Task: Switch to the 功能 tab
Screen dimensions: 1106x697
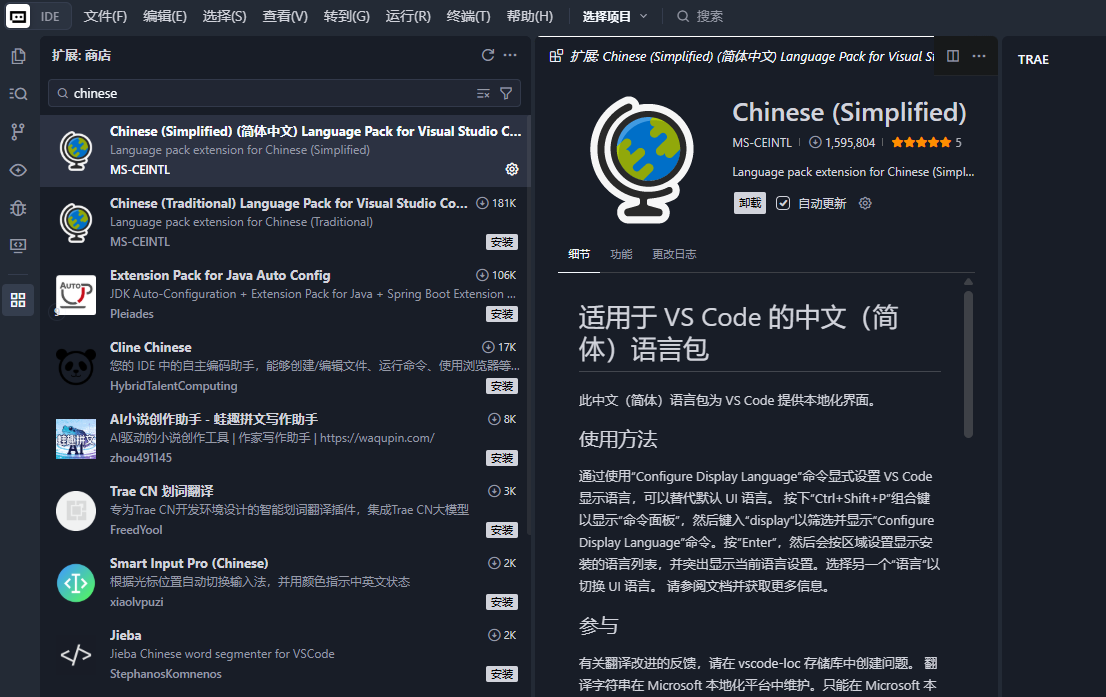Action: tap(621, 254)
